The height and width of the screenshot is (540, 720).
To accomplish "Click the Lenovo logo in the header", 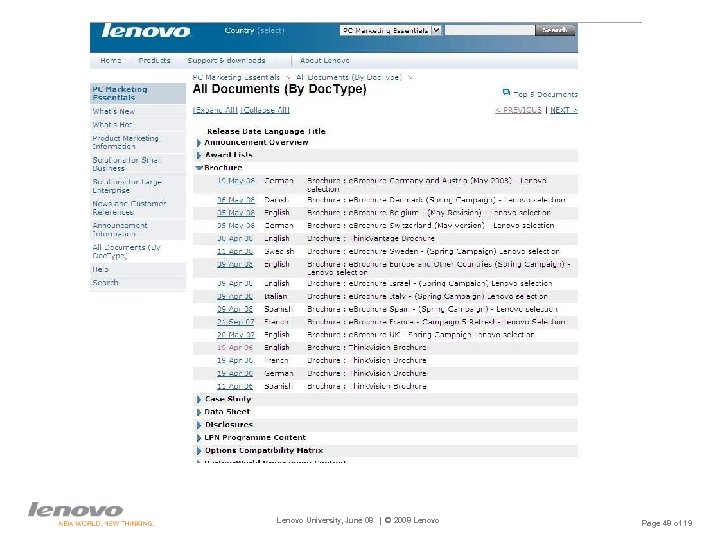I will coord(146,31).
